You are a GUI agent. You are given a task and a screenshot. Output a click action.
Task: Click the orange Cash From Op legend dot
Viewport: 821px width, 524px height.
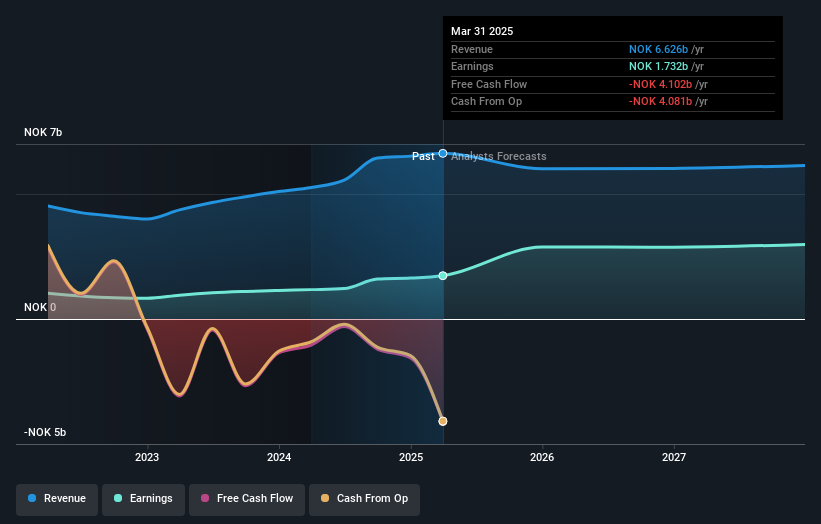pos(325,498)
